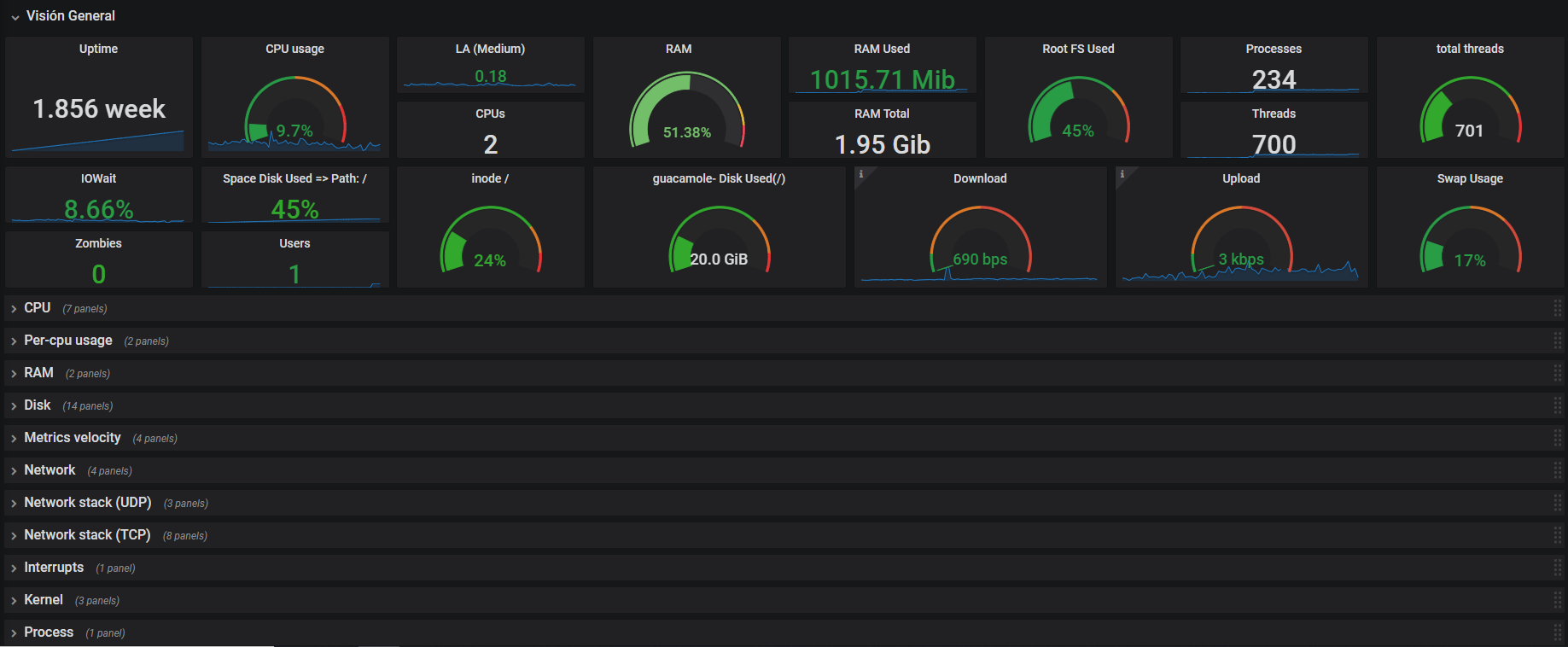Open the Threads panel title menu
This screenshot has height=647, width=1568.
pyautogui.click(x=1274, y=114)
